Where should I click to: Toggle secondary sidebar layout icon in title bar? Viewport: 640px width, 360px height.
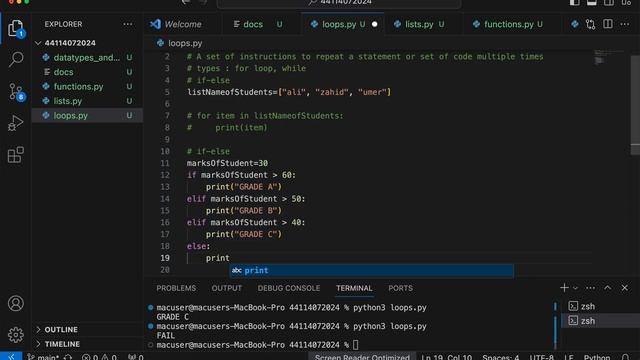609,2
